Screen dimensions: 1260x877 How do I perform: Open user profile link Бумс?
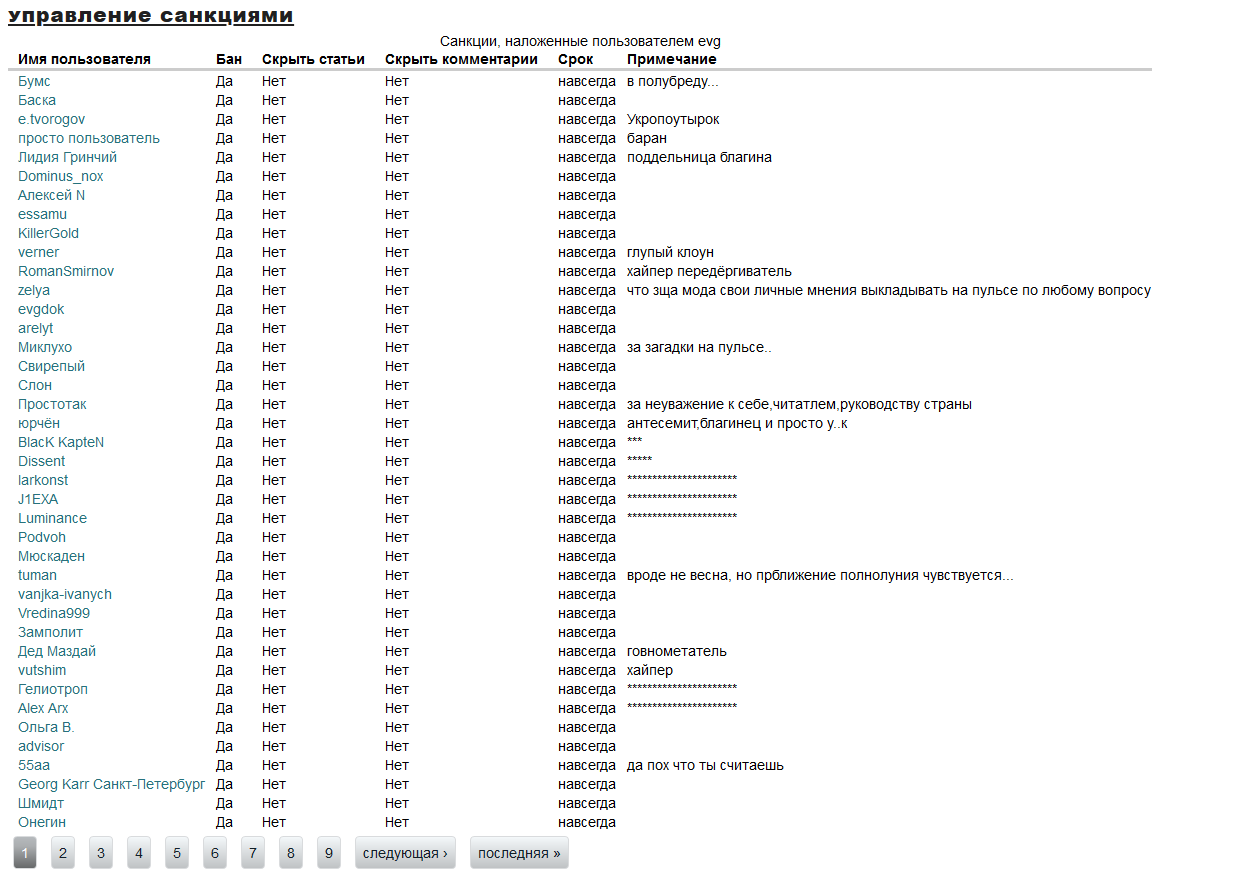(x=34, y=81)
